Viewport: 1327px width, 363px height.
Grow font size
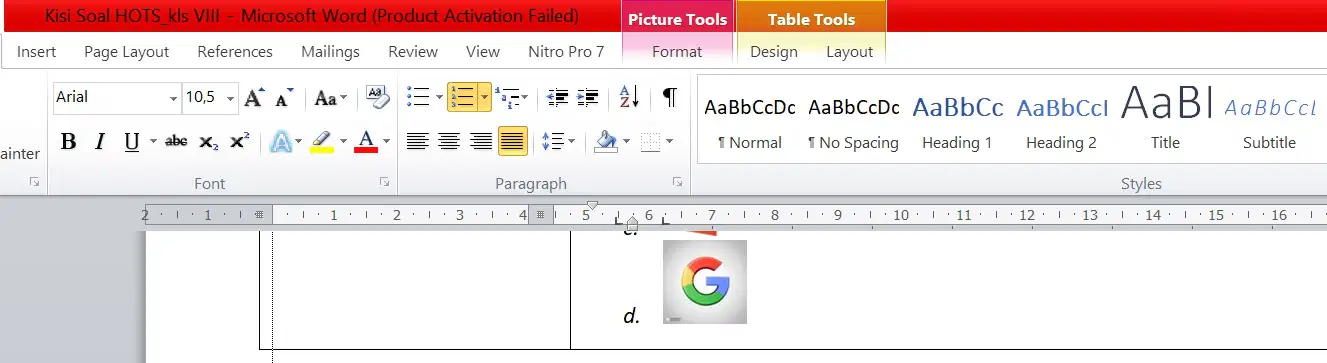[254, 97]
